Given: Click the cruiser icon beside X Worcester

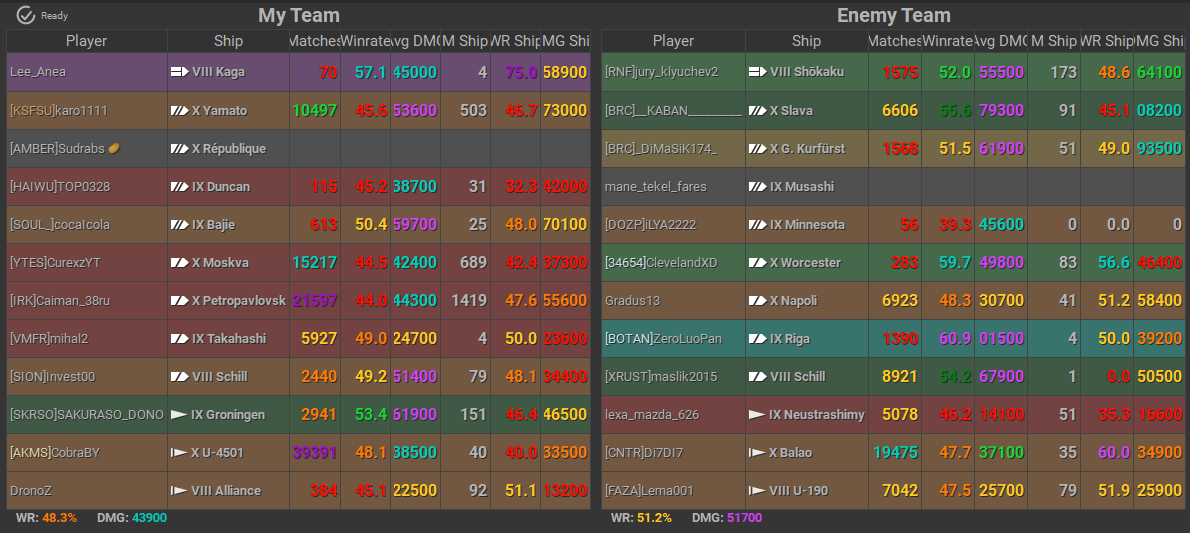Looking at the screenshot, I should click(x=757, y=262).
